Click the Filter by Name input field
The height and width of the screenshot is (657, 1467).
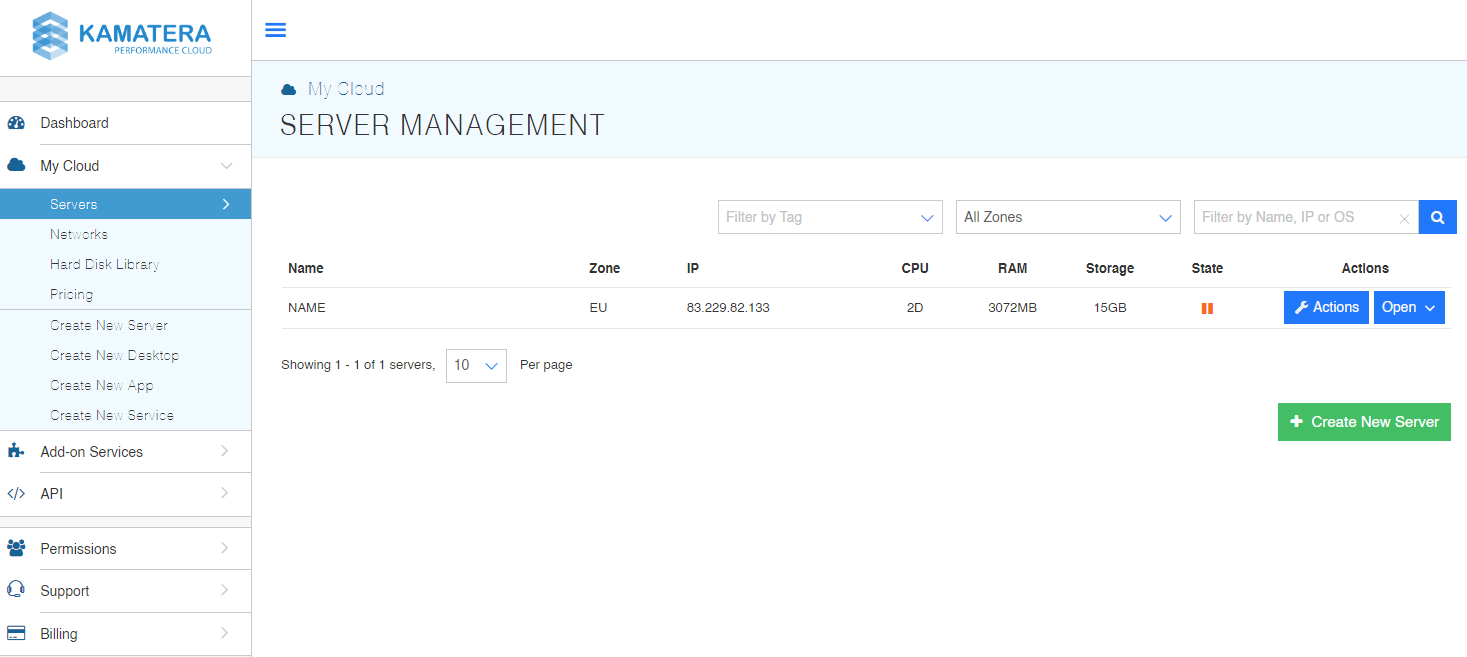pyautogui.click(x=1290, y=217)
